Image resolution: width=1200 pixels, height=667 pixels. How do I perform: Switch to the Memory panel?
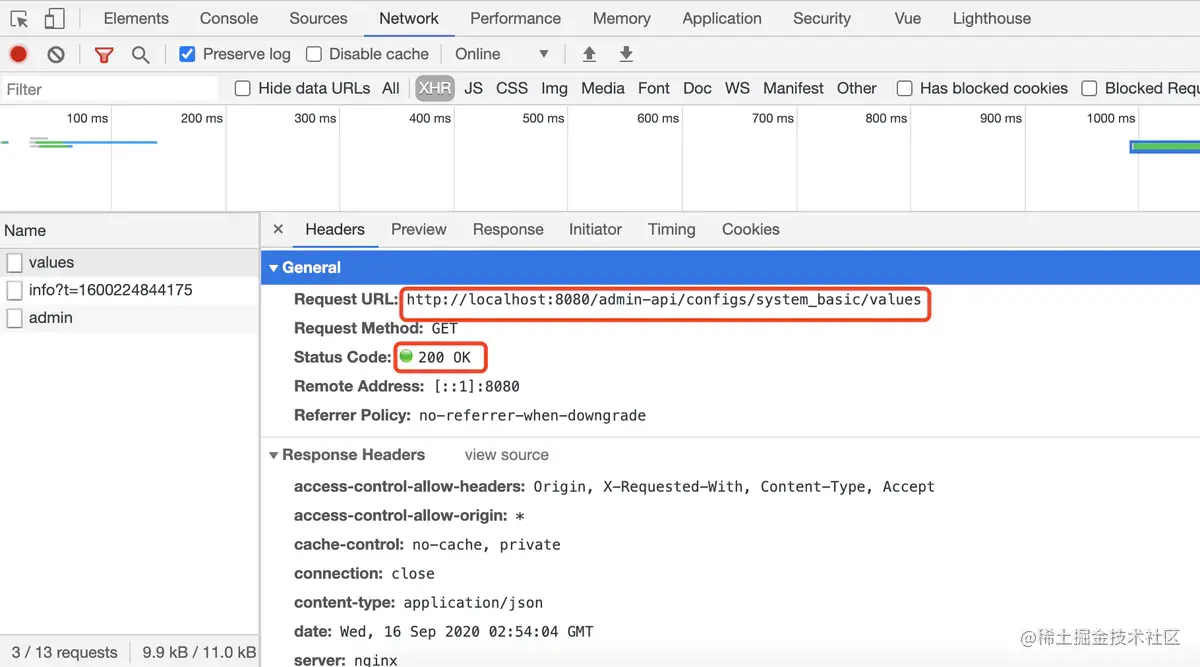click(622, 18)
